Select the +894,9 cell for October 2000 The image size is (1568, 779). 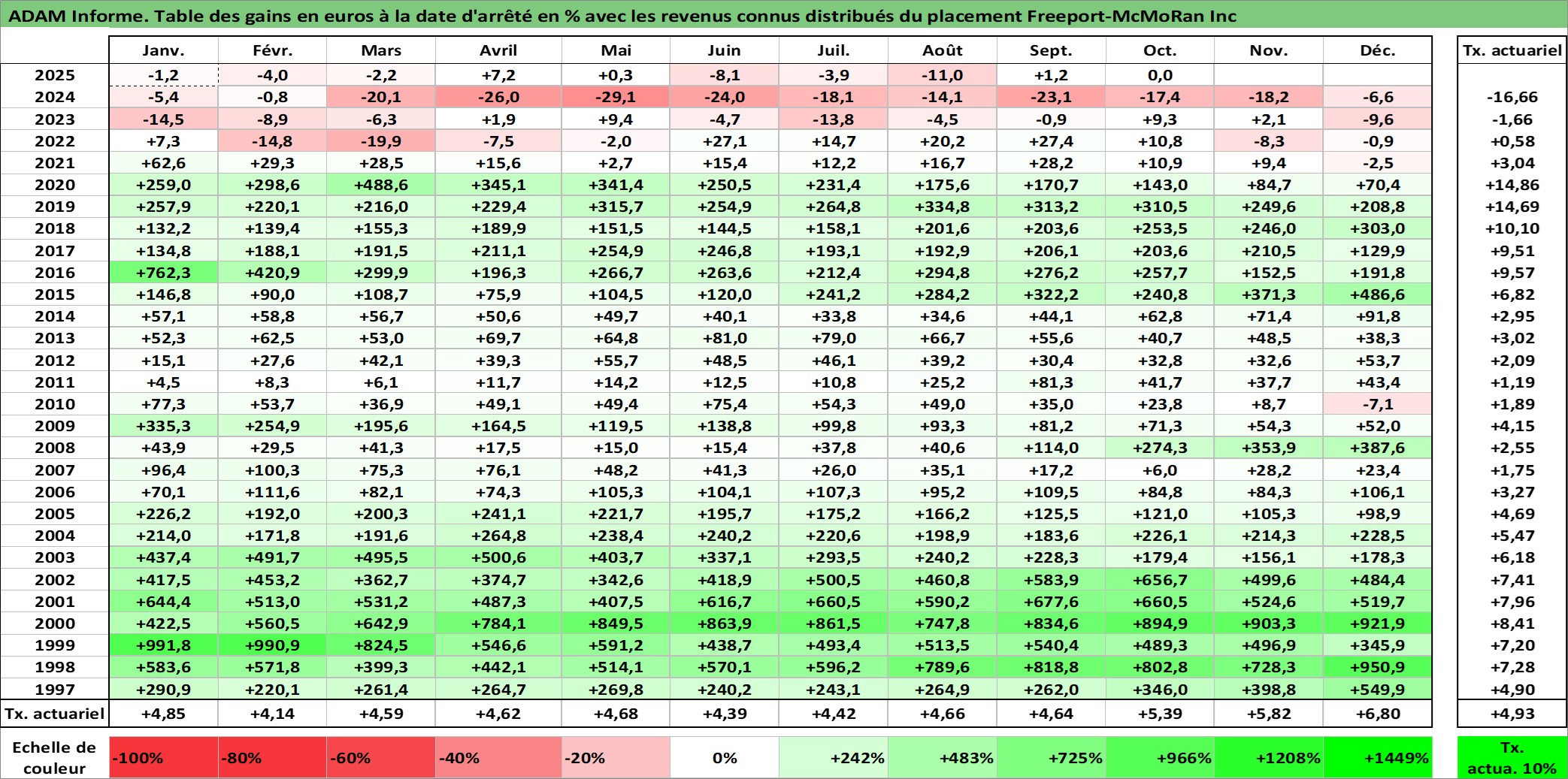coord(1160,624)
